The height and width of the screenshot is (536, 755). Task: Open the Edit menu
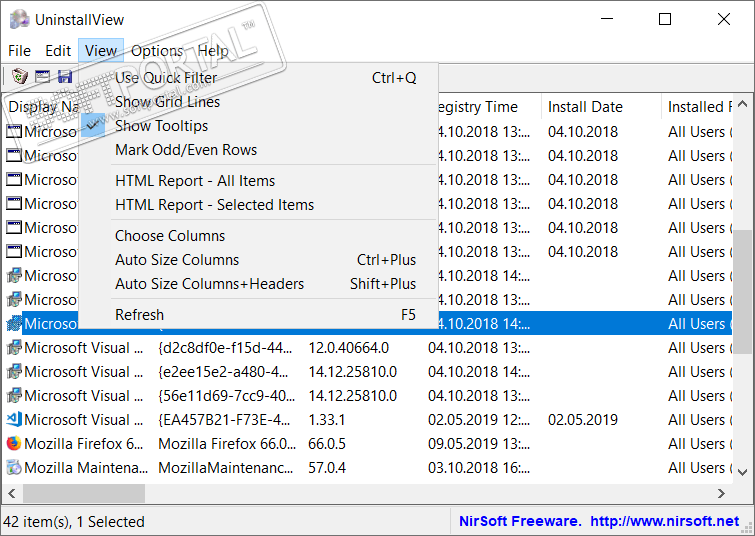[x=58, y=51]
